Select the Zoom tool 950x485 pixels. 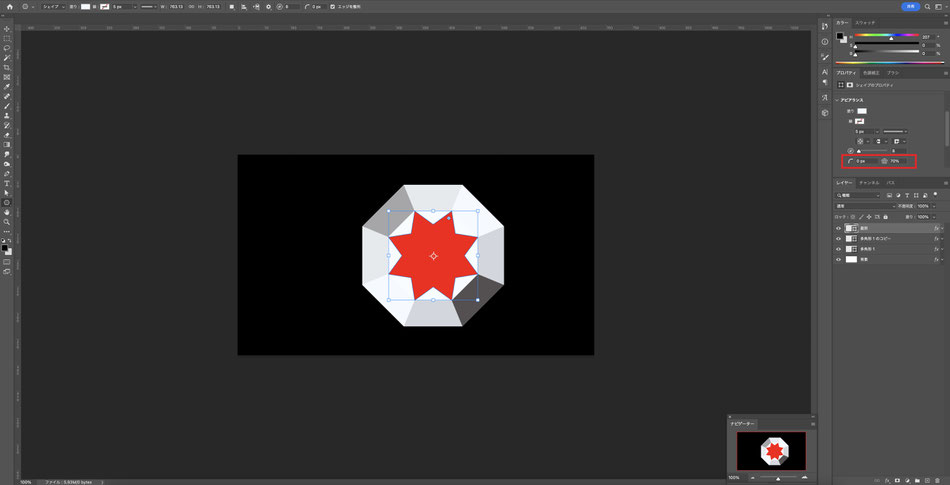coord(7,222)
